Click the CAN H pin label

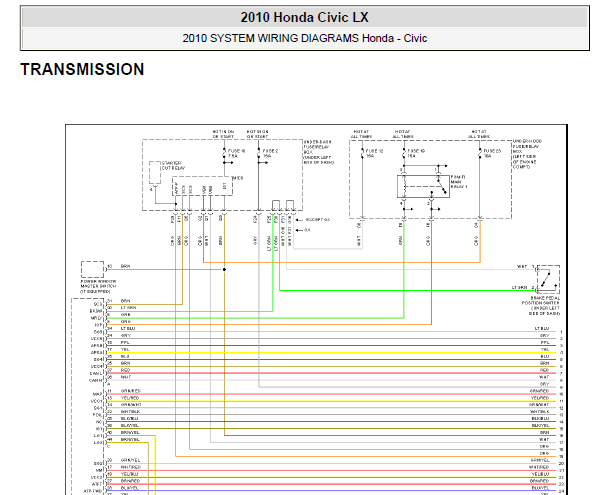pyautogui.click(x=96, y=380)
